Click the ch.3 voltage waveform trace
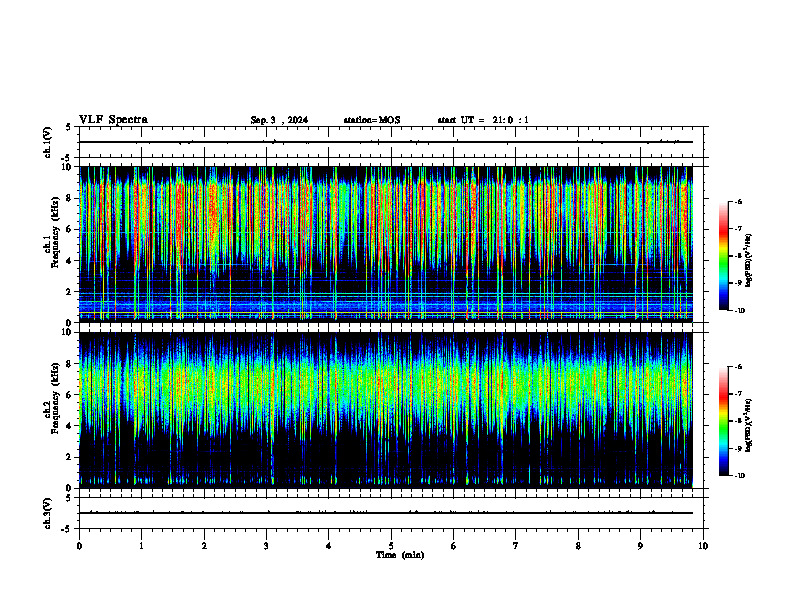This screenshot has width=792, height=612. pos(386,513)
